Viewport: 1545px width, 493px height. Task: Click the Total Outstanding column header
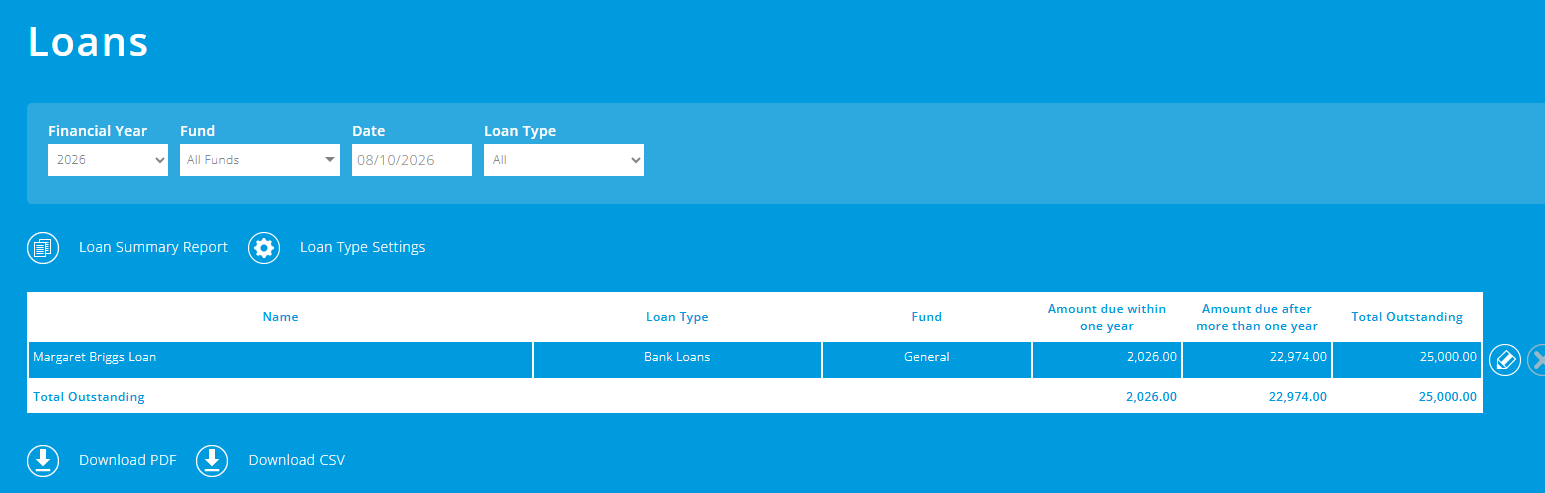point(1407,317)
